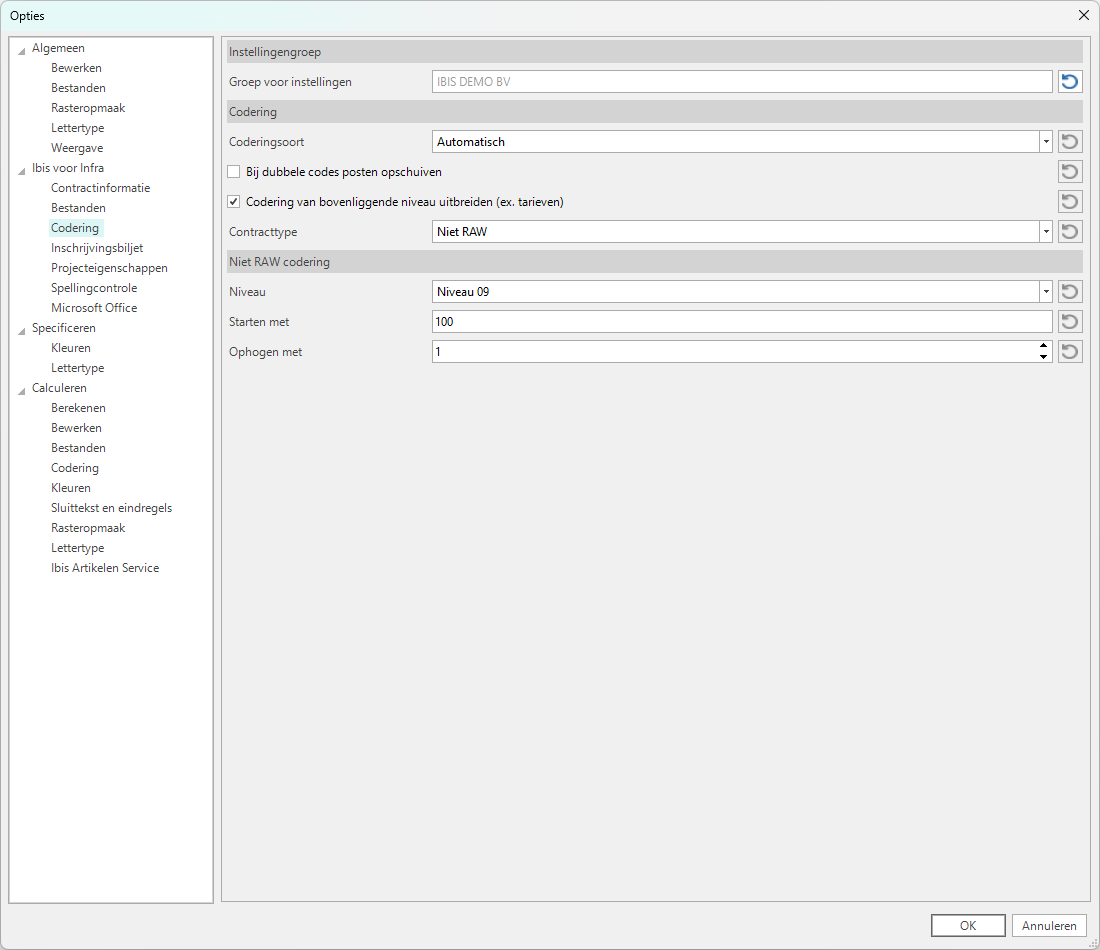Reset the Ophogen met value
The image size is (1100, 950).
point(1070,352)
